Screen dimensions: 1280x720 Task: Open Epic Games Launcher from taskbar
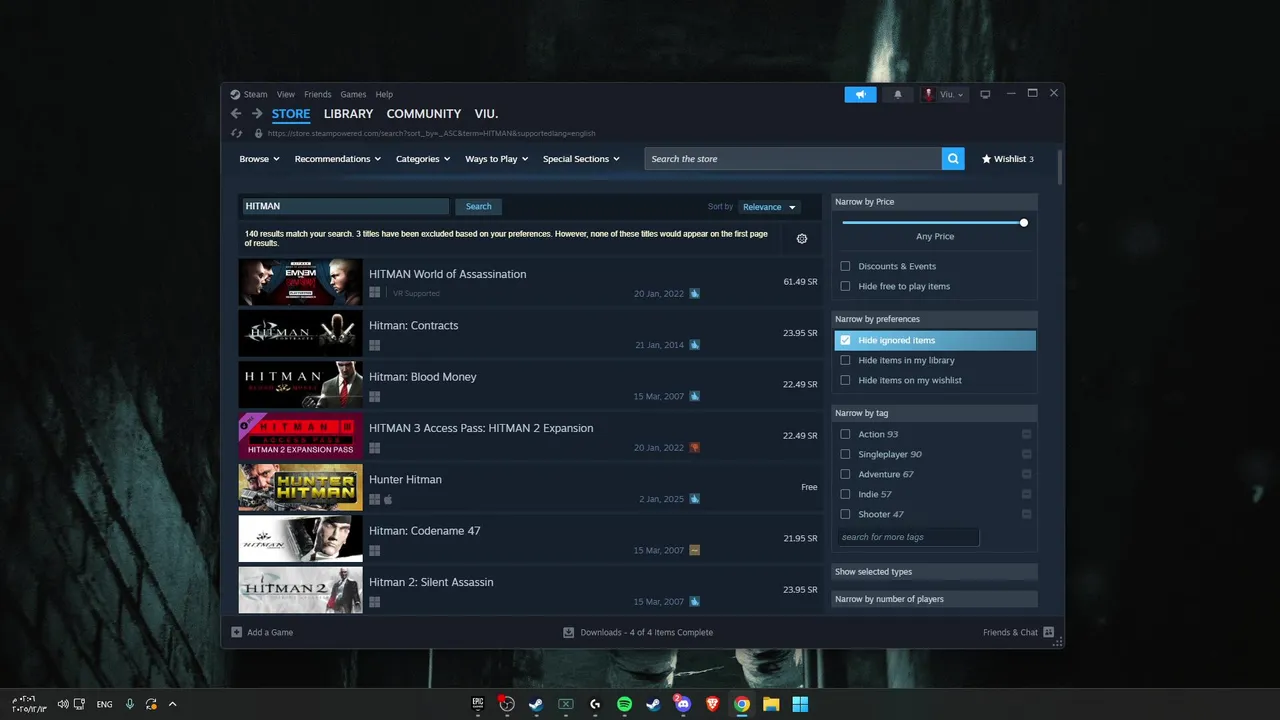coord(478,704)
